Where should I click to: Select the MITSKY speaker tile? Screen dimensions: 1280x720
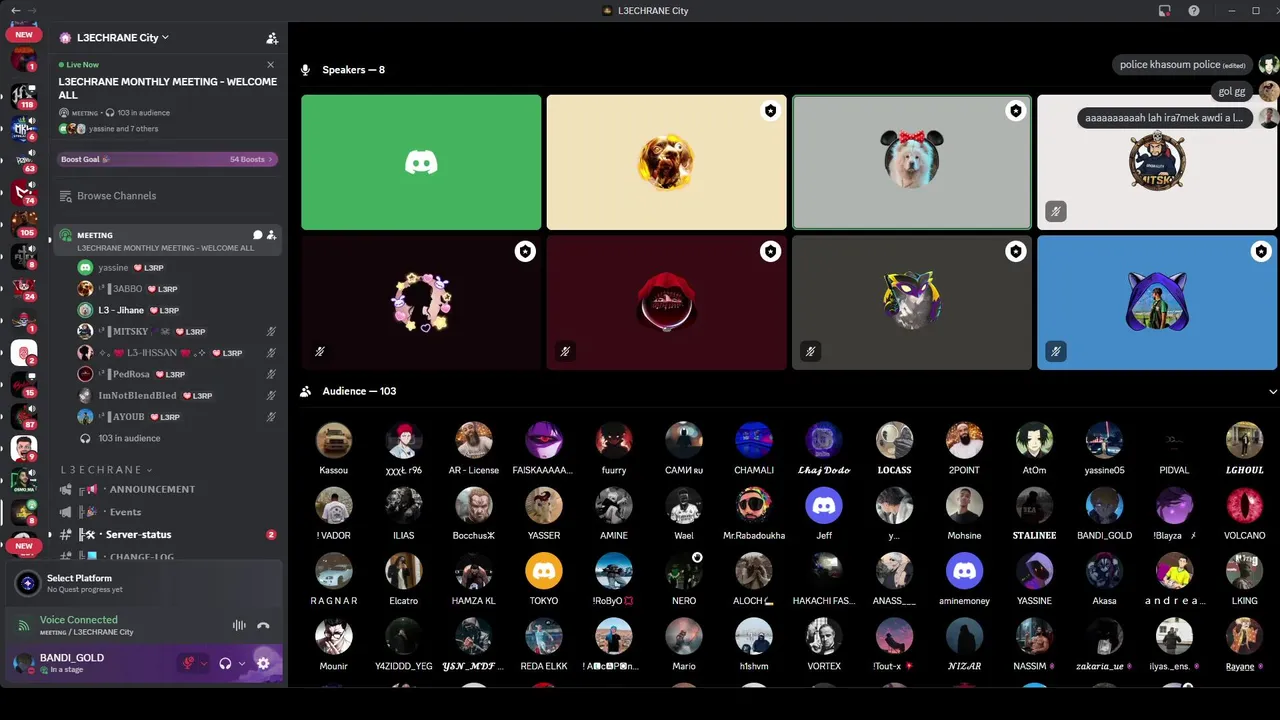pyautogui.click(x=1157, y=162)
